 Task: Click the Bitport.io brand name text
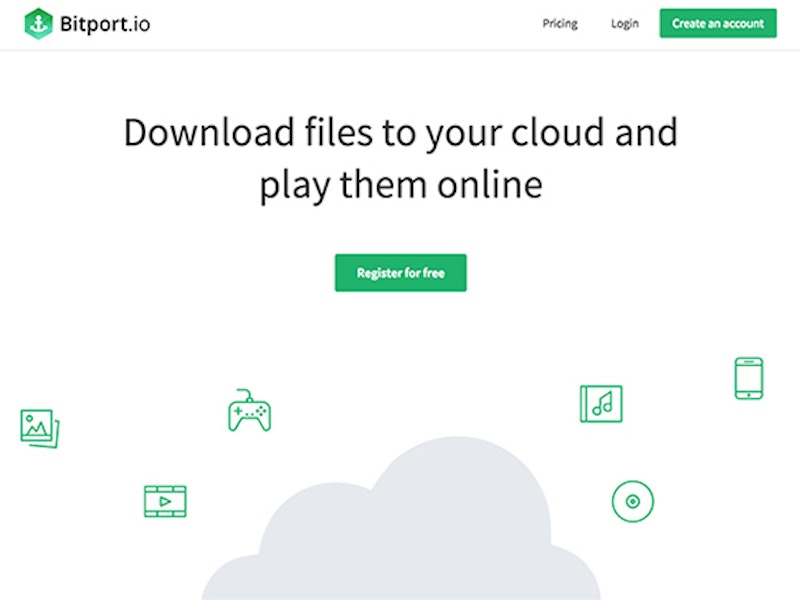[103, 23]
